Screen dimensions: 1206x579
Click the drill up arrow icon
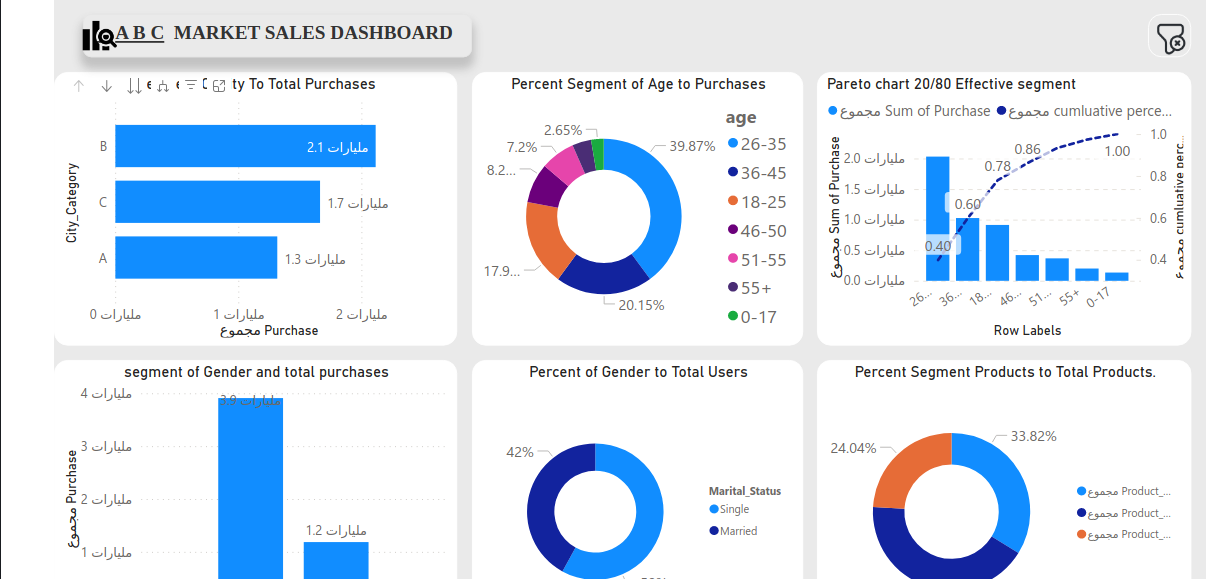(79, 86)
